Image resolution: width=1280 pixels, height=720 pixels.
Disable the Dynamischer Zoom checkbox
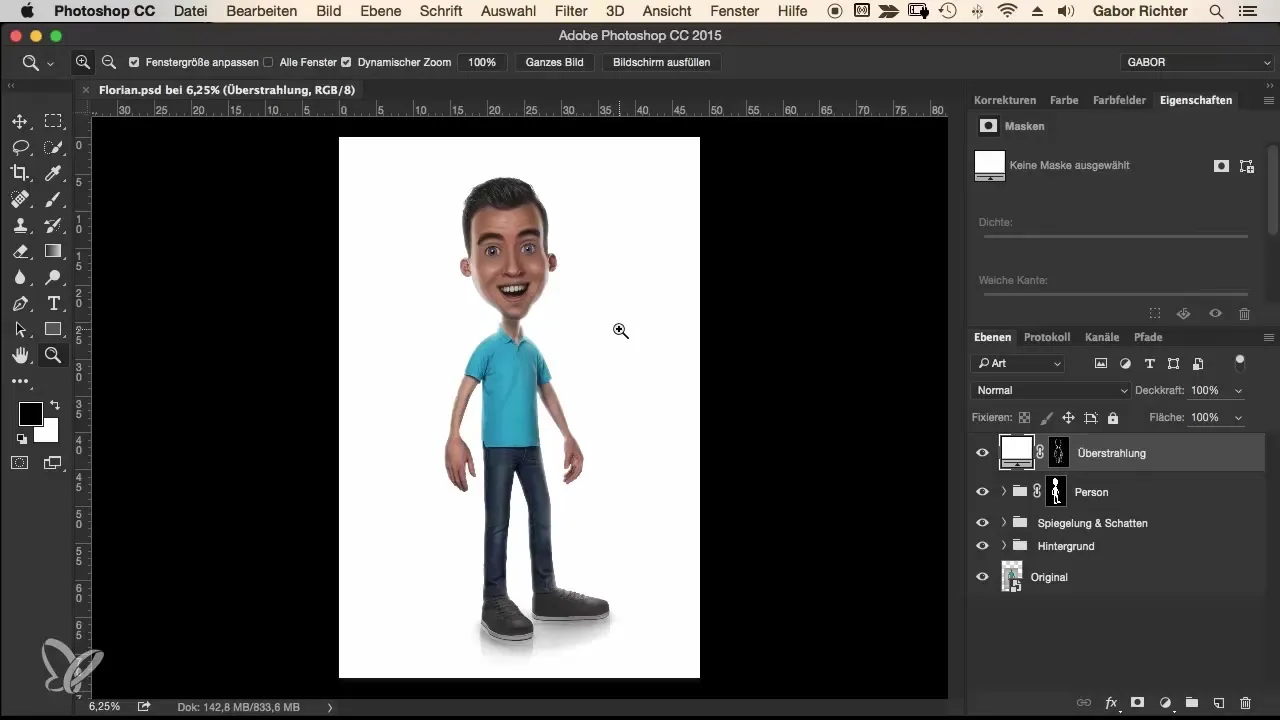click(346, 62)
